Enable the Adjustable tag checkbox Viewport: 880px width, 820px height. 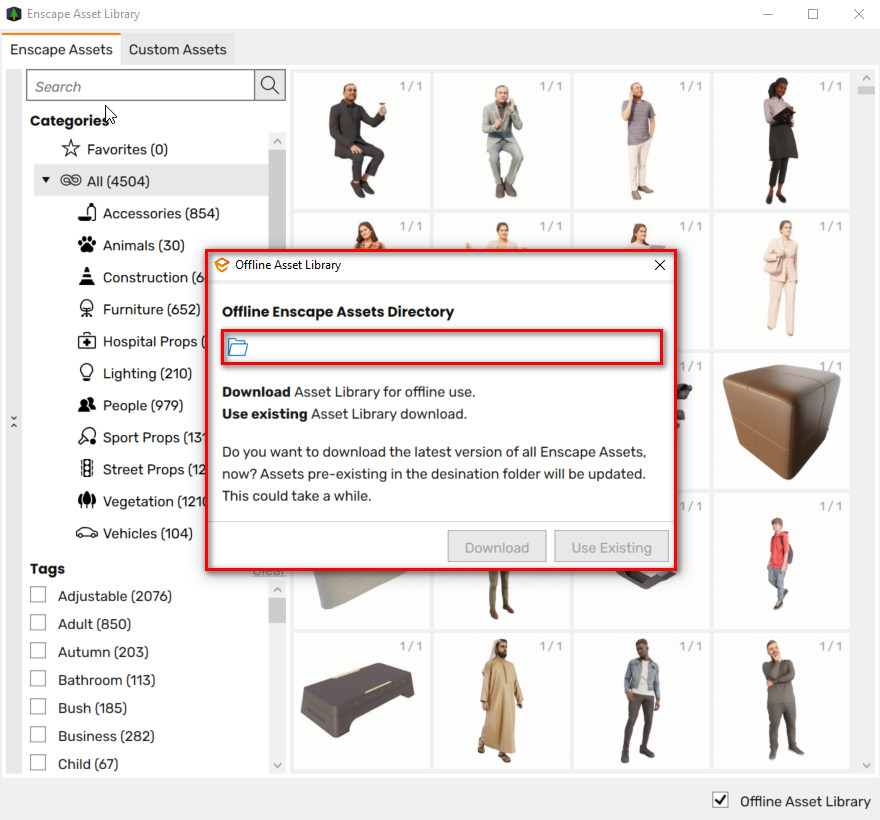[38, 595]
